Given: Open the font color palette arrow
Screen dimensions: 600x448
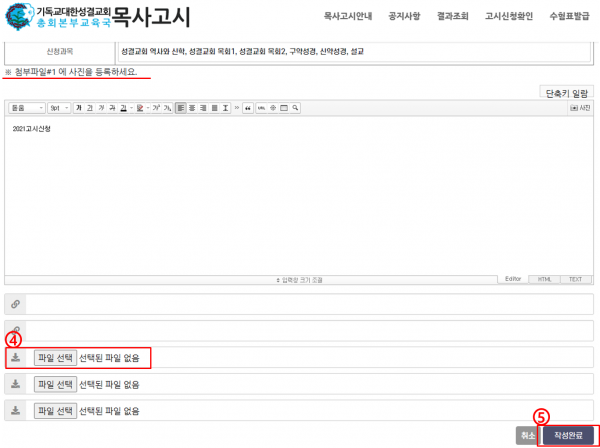Looking at the screenshot, I should [131, 108].
